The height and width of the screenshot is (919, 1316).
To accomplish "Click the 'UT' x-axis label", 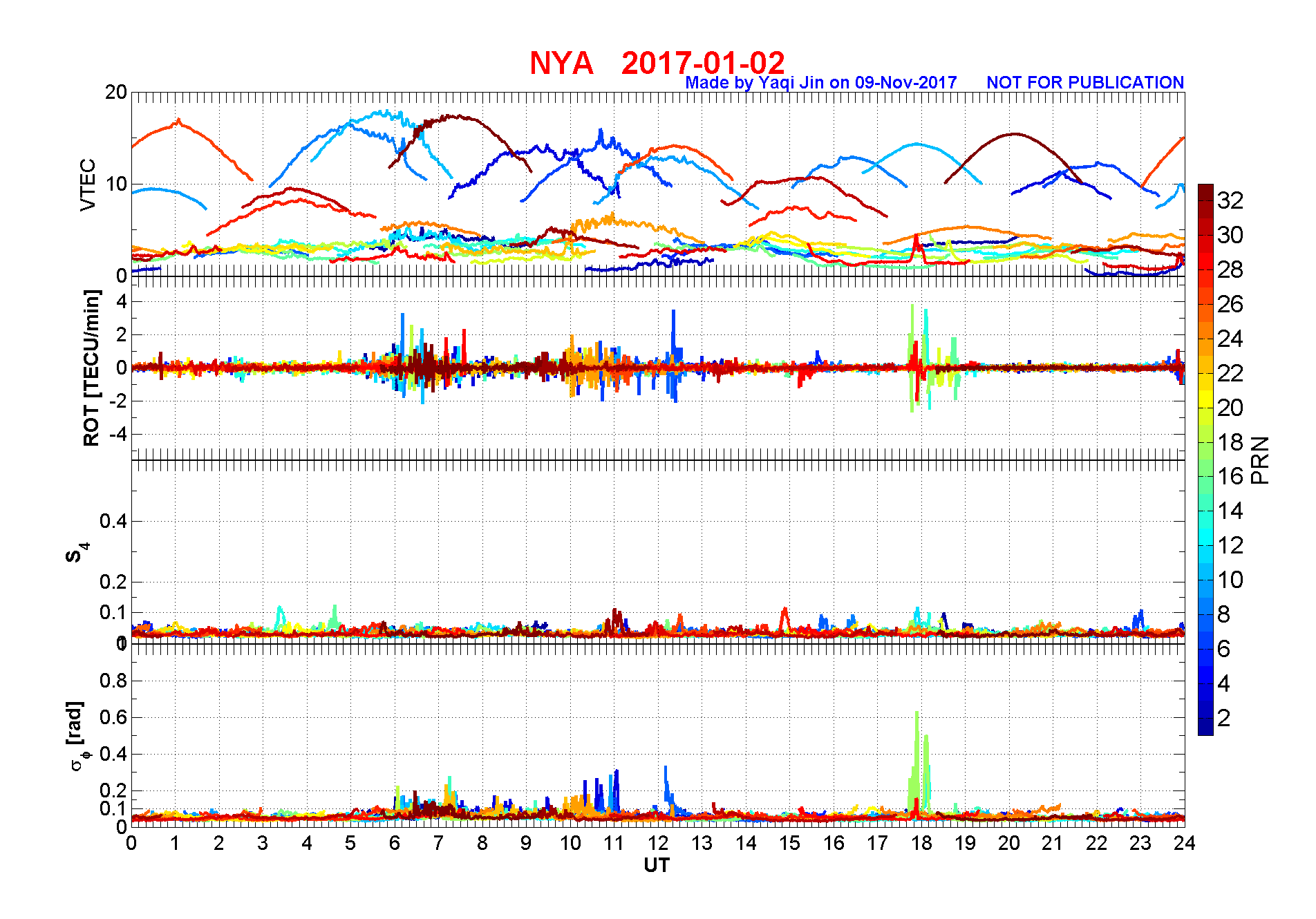I will click(657, 865).
